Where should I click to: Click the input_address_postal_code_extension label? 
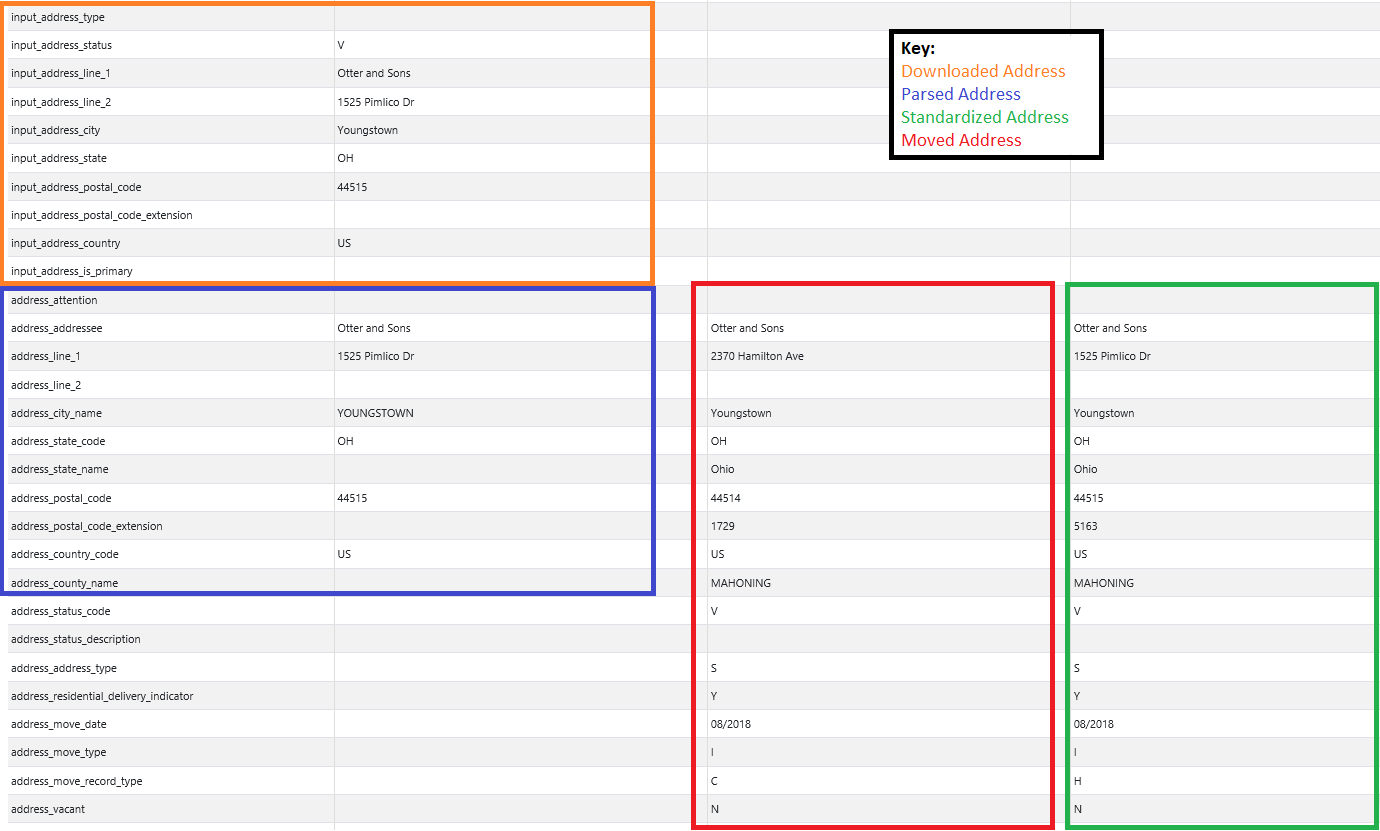[101, 215]
